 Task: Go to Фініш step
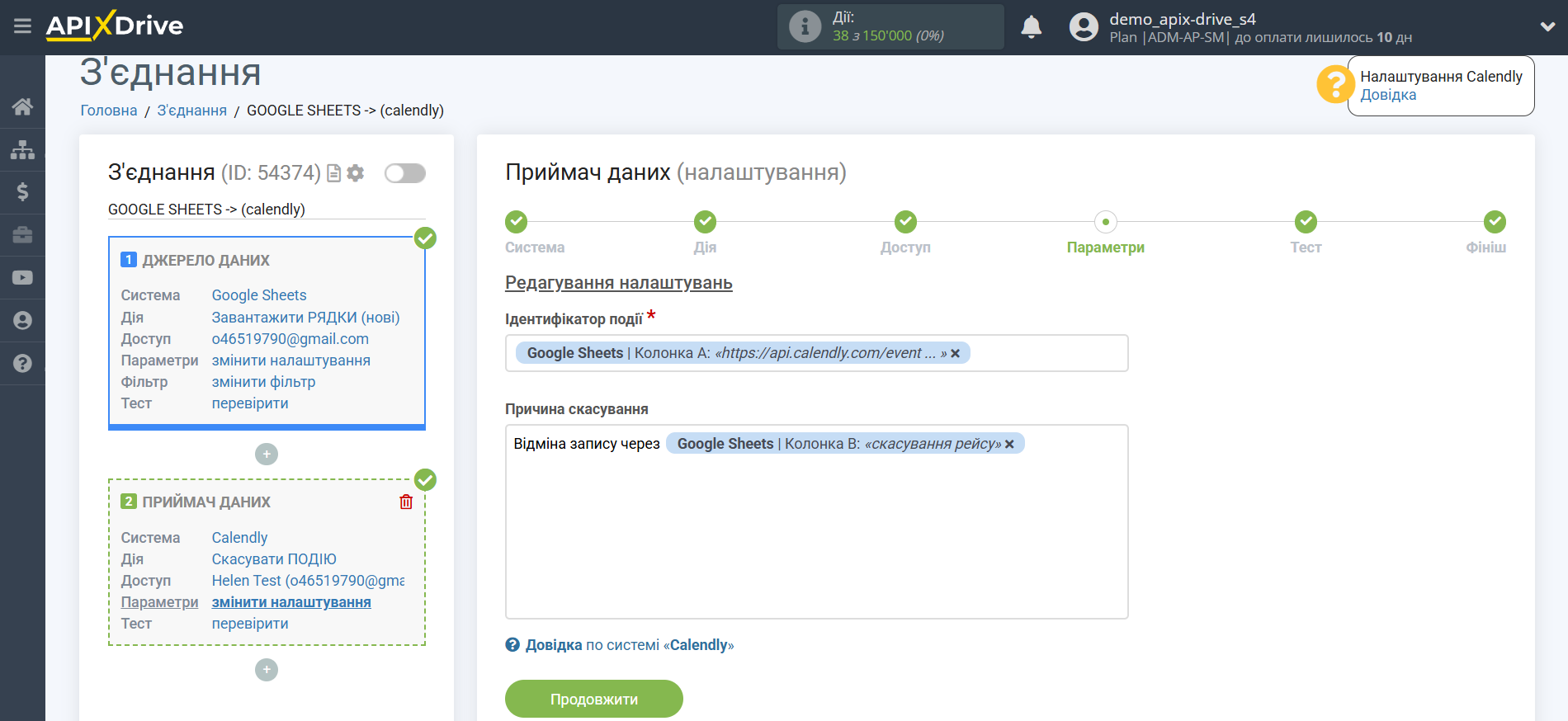coord(1495,222)
